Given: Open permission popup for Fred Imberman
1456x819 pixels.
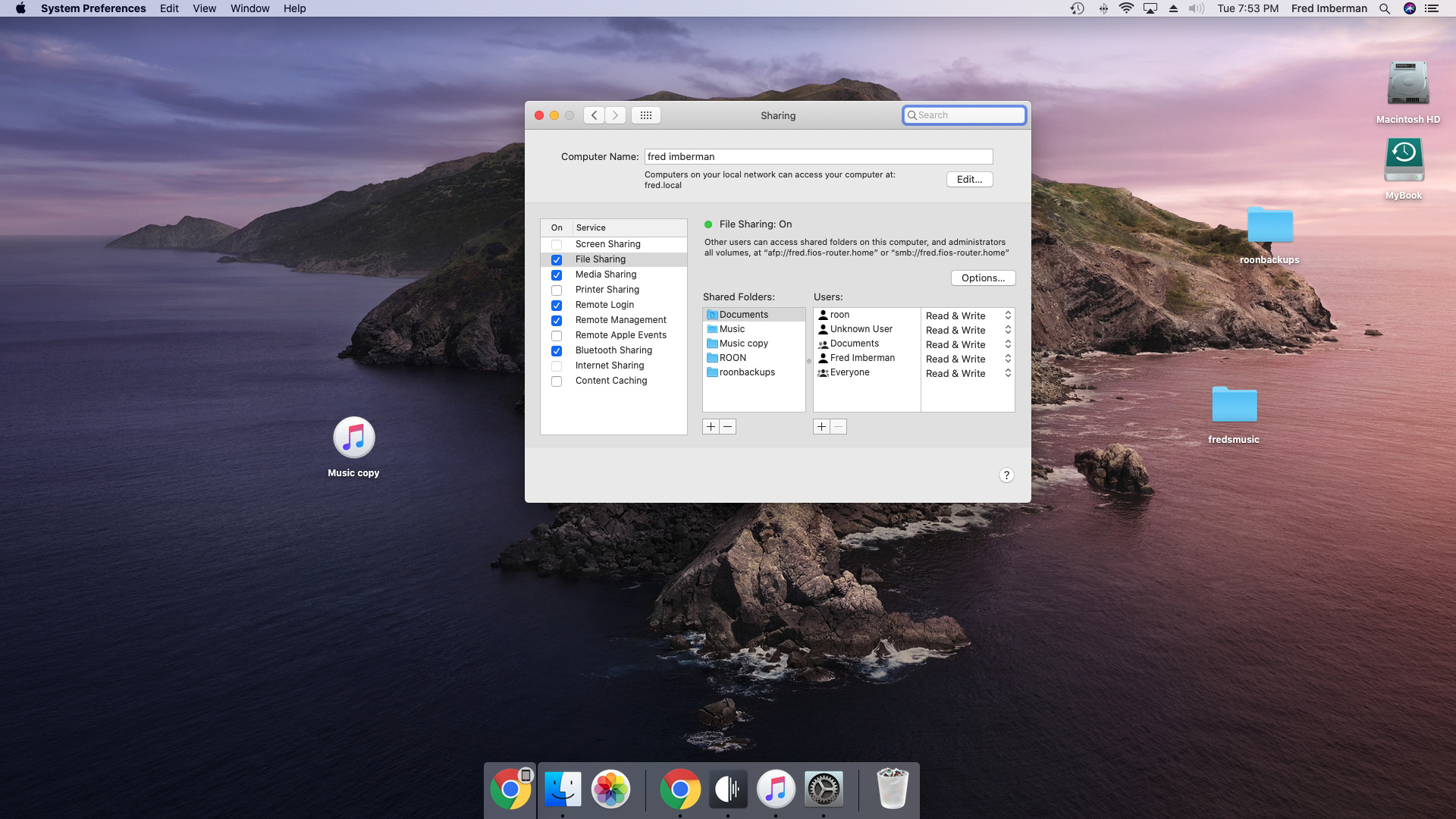Looking at the screenshot, I should click(x=968, y=359).
